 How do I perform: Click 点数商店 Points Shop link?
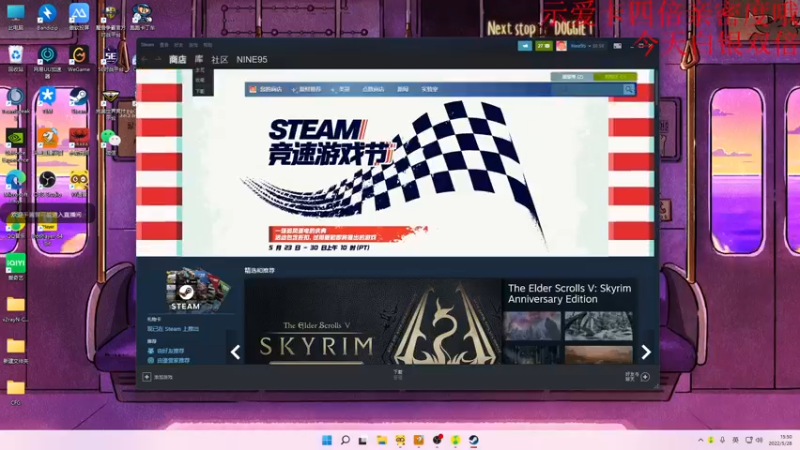click(373, 89)
